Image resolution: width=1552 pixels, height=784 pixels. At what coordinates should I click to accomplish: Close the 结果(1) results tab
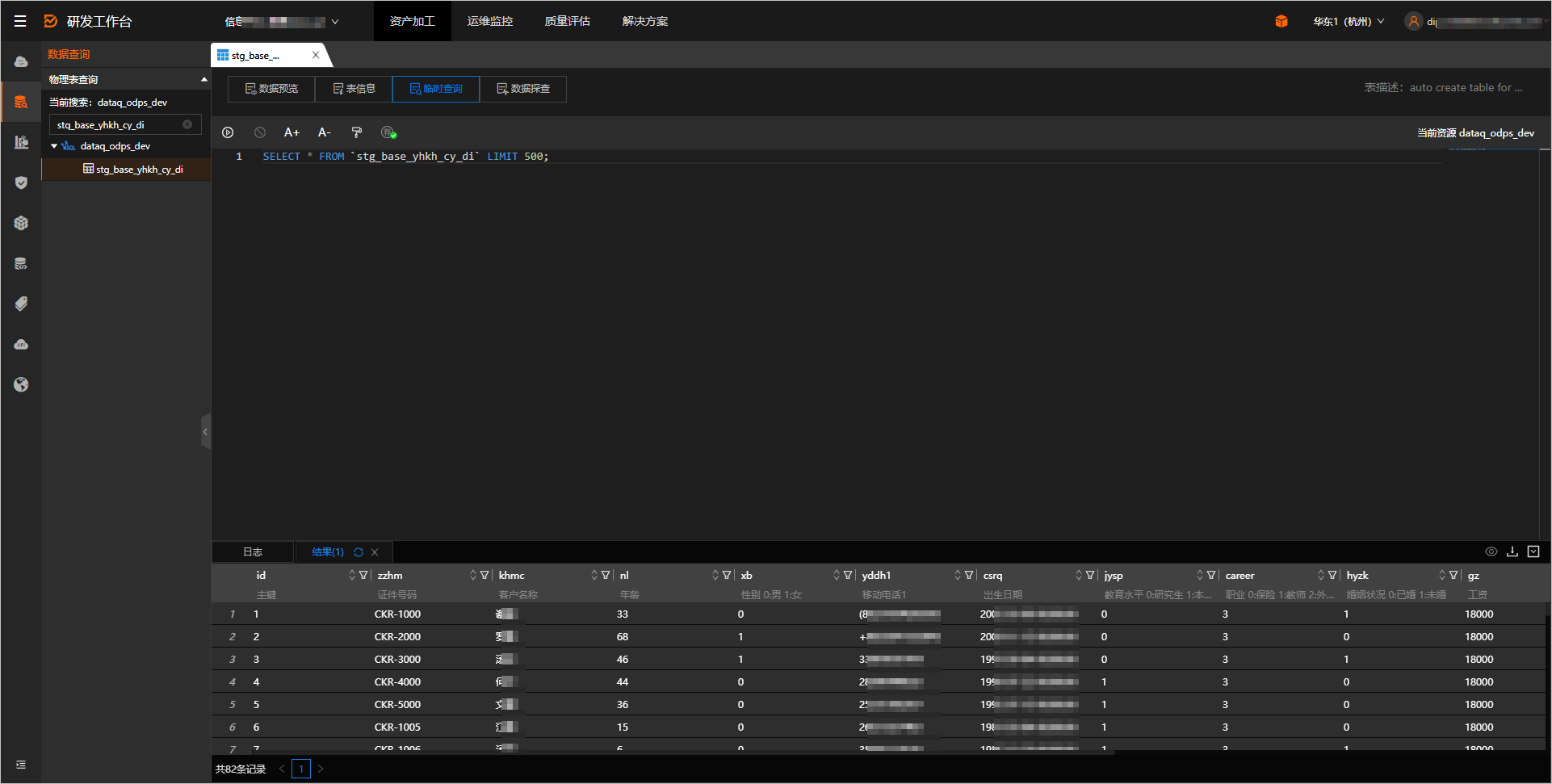pos(375,552)
